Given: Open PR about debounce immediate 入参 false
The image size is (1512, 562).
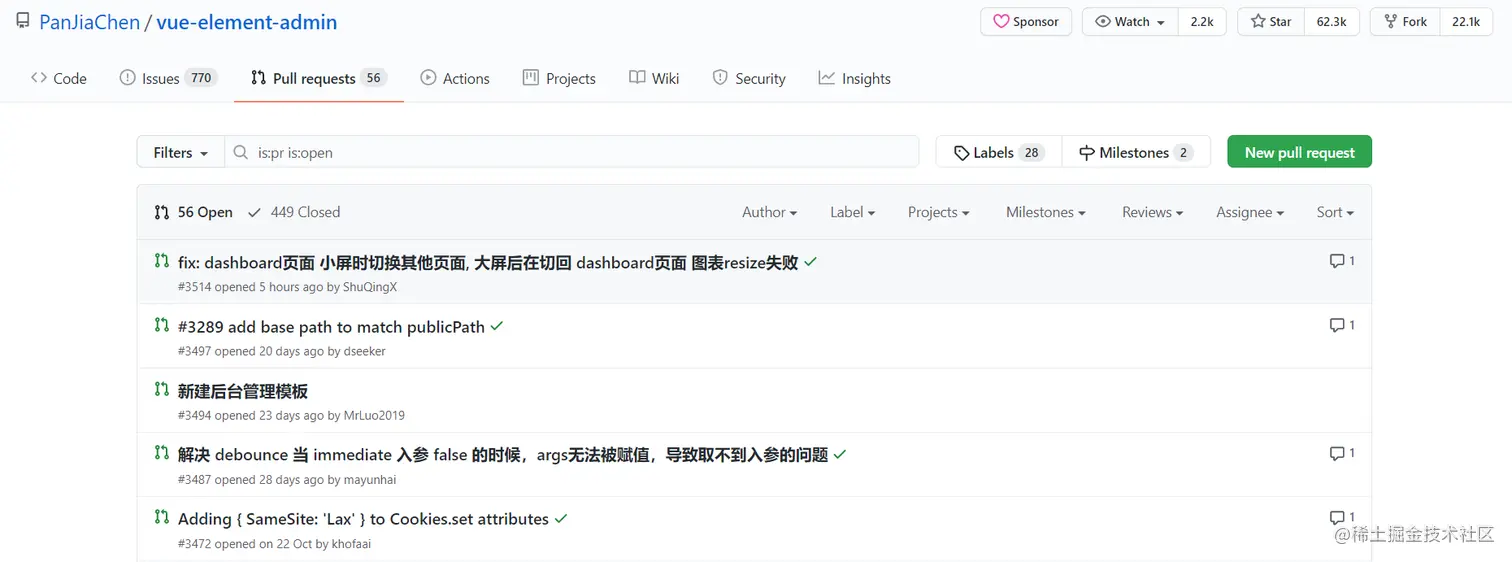Looking at the screenshot, I should pyautogui.click(x=503, y=455).
